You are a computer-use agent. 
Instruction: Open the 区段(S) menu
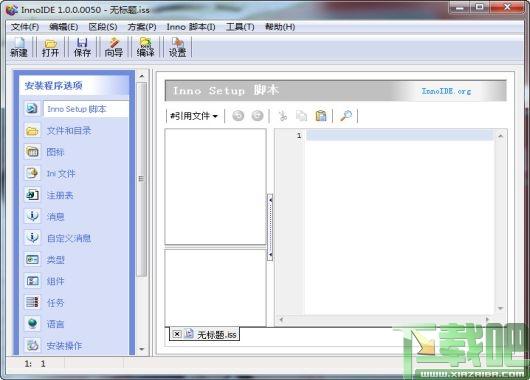103,27
